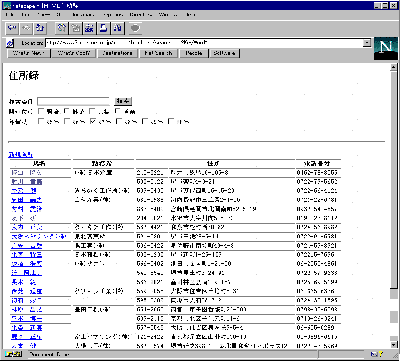Go back with the Back toolbar icon
Viewport: 400px width, 361px height.
12,28
